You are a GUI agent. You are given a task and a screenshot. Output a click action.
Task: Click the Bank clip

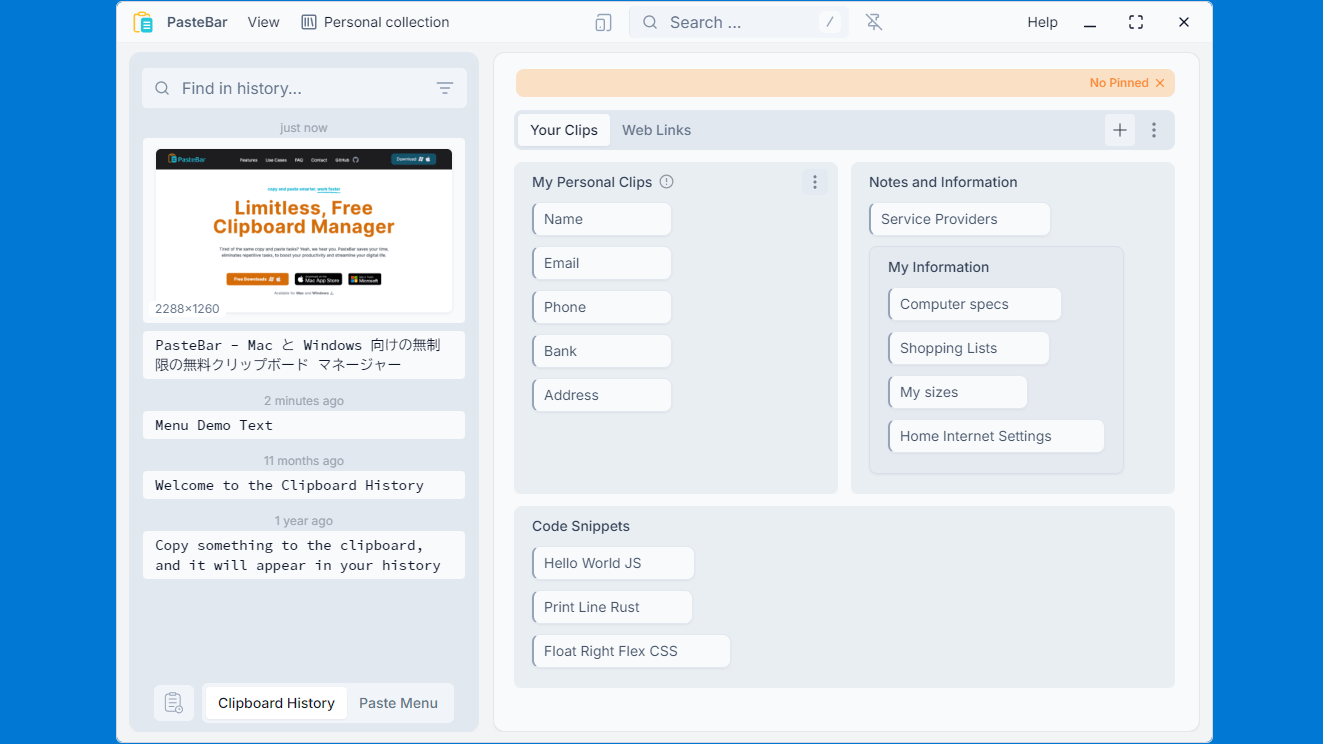(602, 351)
